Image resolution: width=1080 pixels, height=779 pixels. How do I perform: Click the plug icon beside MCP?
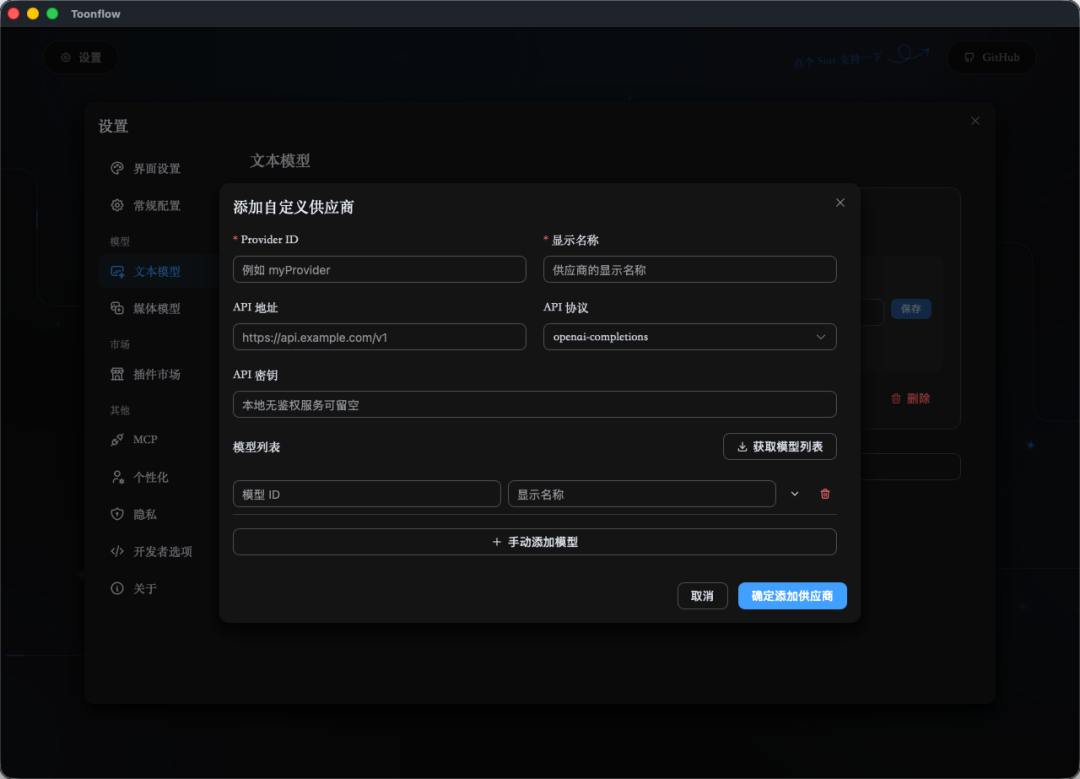(x=117, y=439)
